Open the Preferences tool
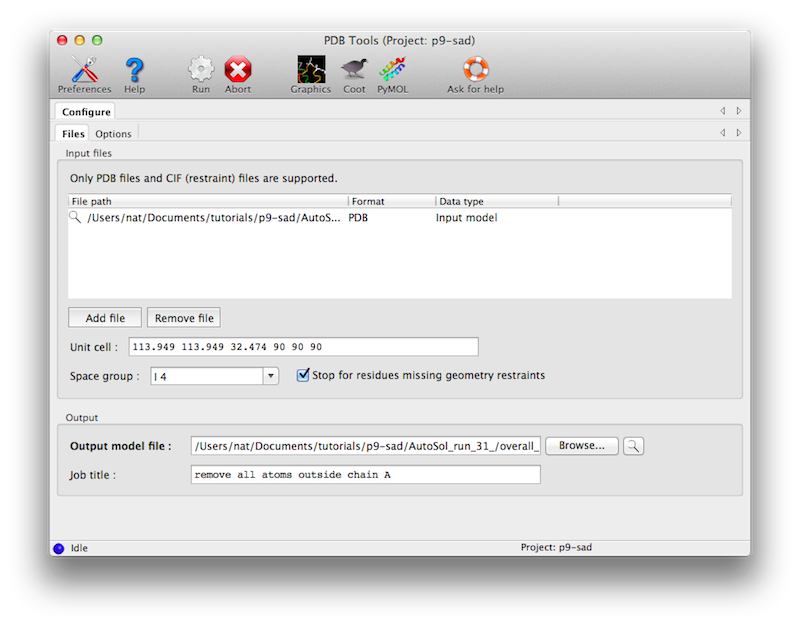Viewport: 800px width, 625px height. coord(84,68)
